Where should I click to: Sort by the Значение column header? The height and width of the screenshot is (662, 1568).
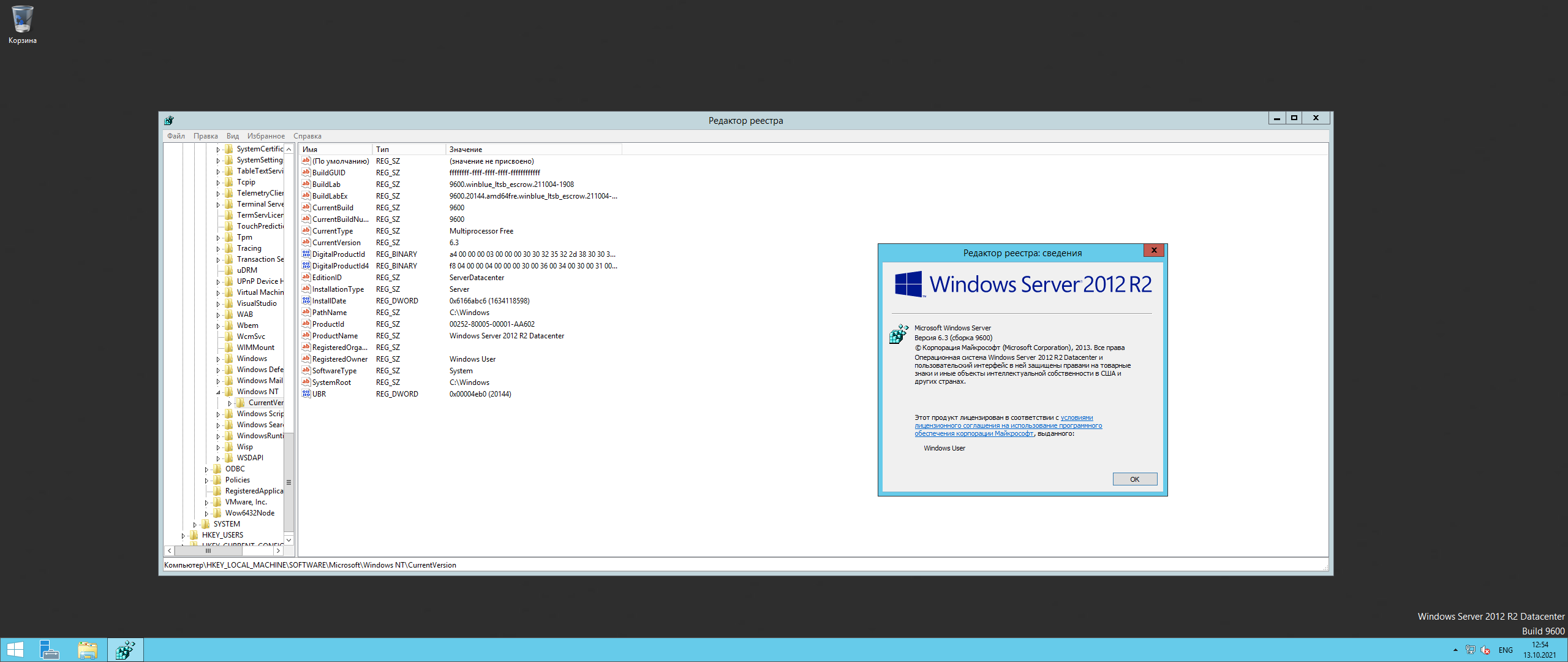pyautogui.click(x=533, y=150)
